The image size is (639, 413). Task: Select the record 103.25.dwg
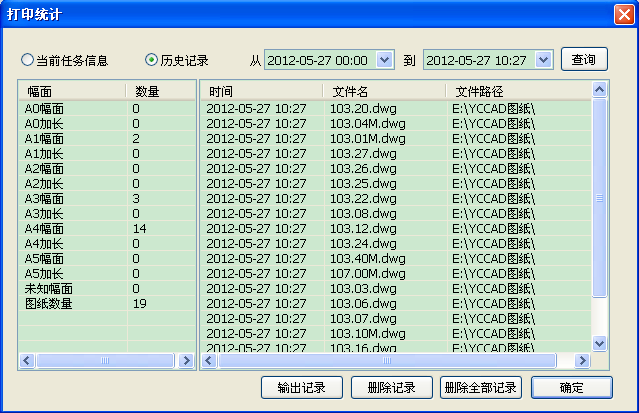coord(396,183)
